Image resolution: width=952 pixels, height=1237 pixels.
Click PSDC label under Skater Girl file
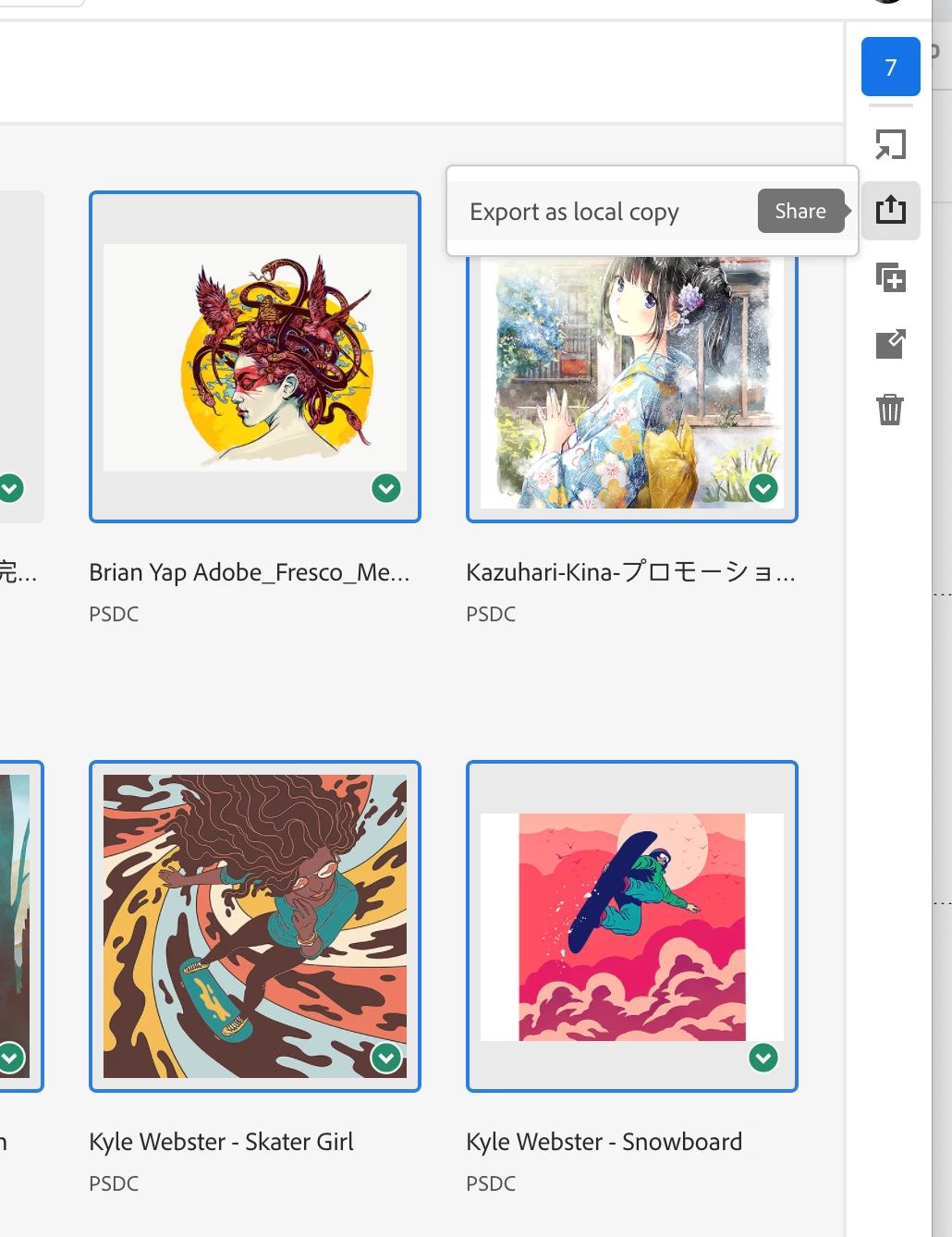pos(114,1184)
